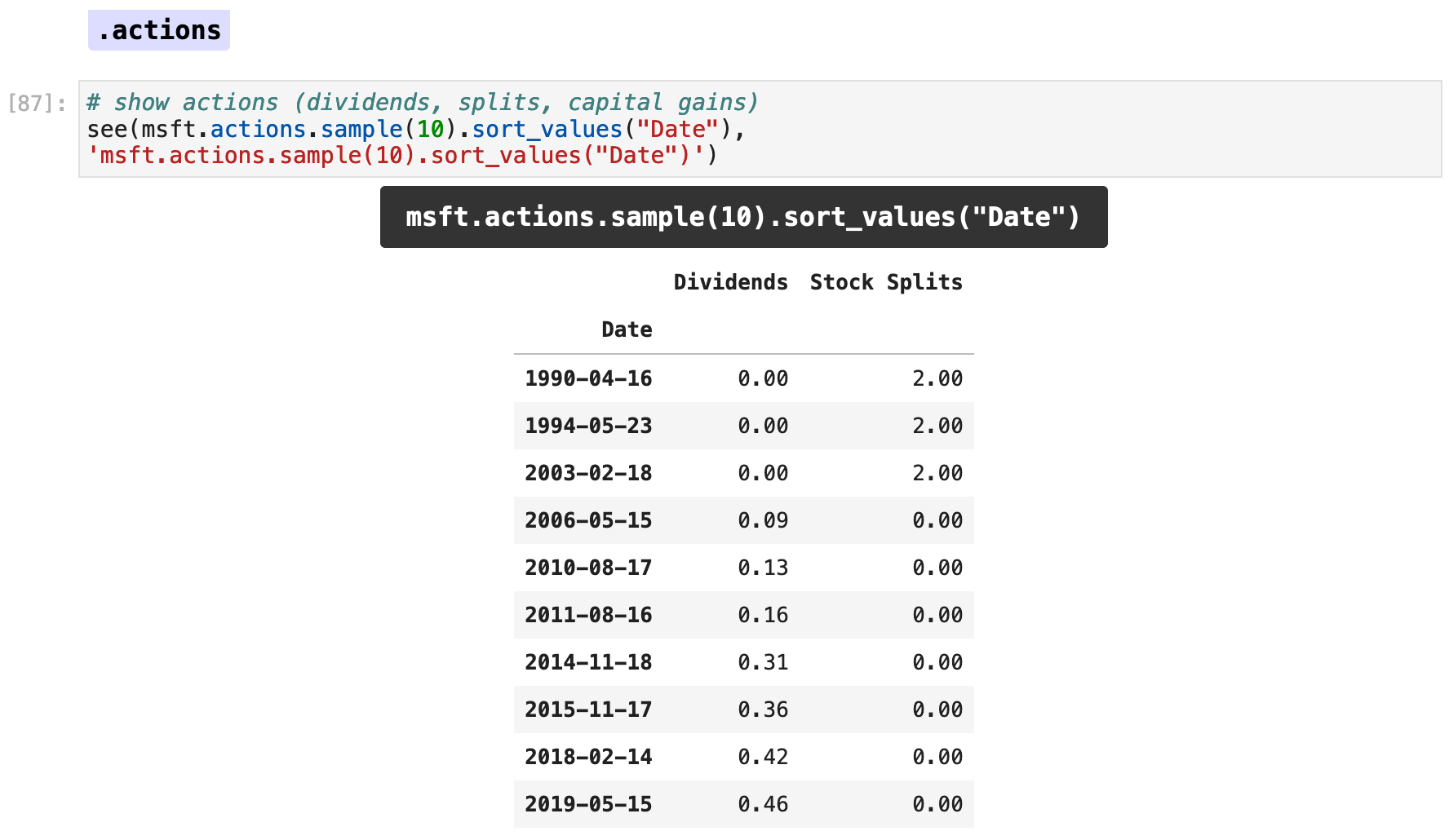Click the dark msft.actions title banner
The height and width of the screenshot is (840, 1449).
click(x=743, y=217)
